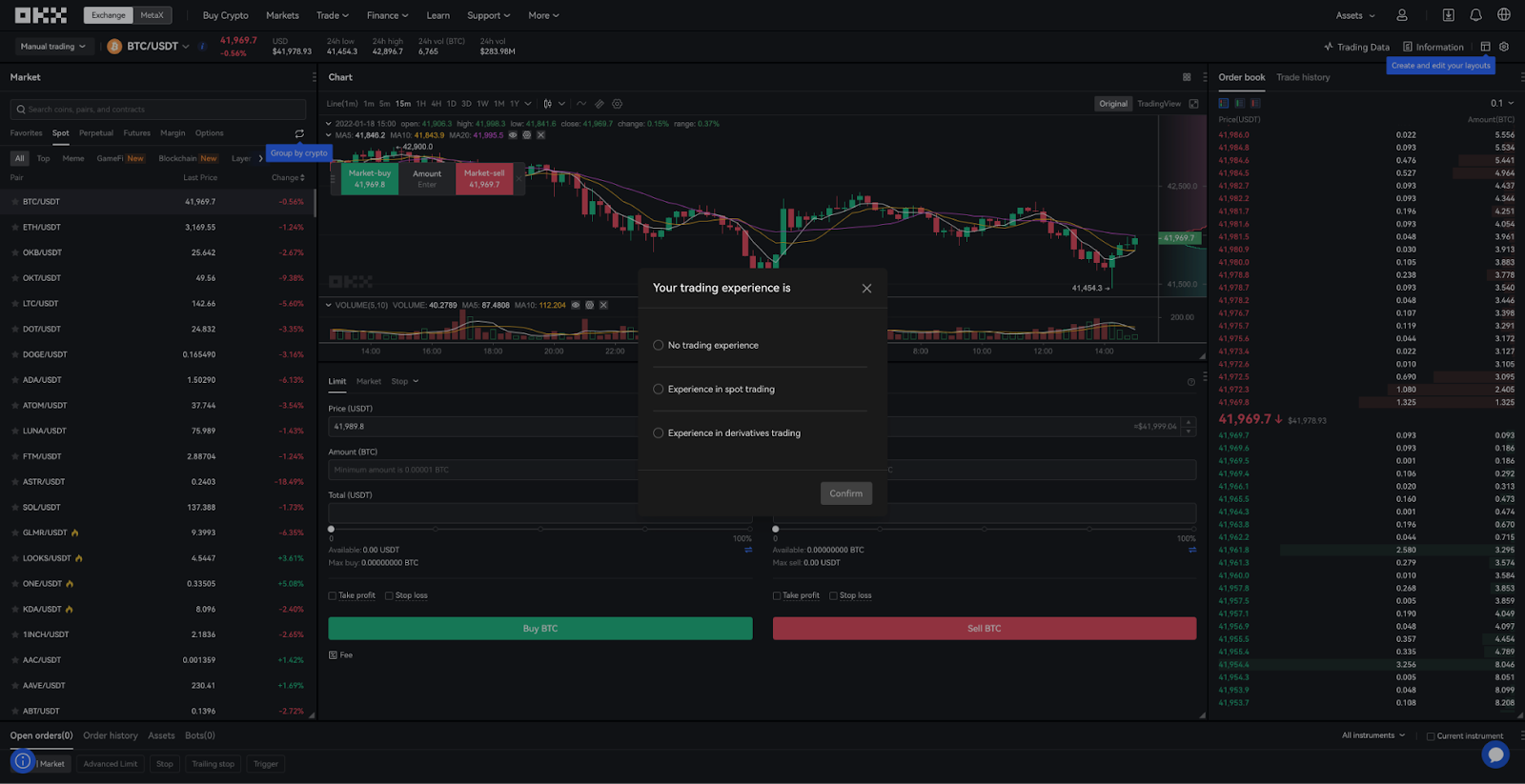Show both buy and sell order book view
The image size is (1525, 784).
(x=1224, y=103)
